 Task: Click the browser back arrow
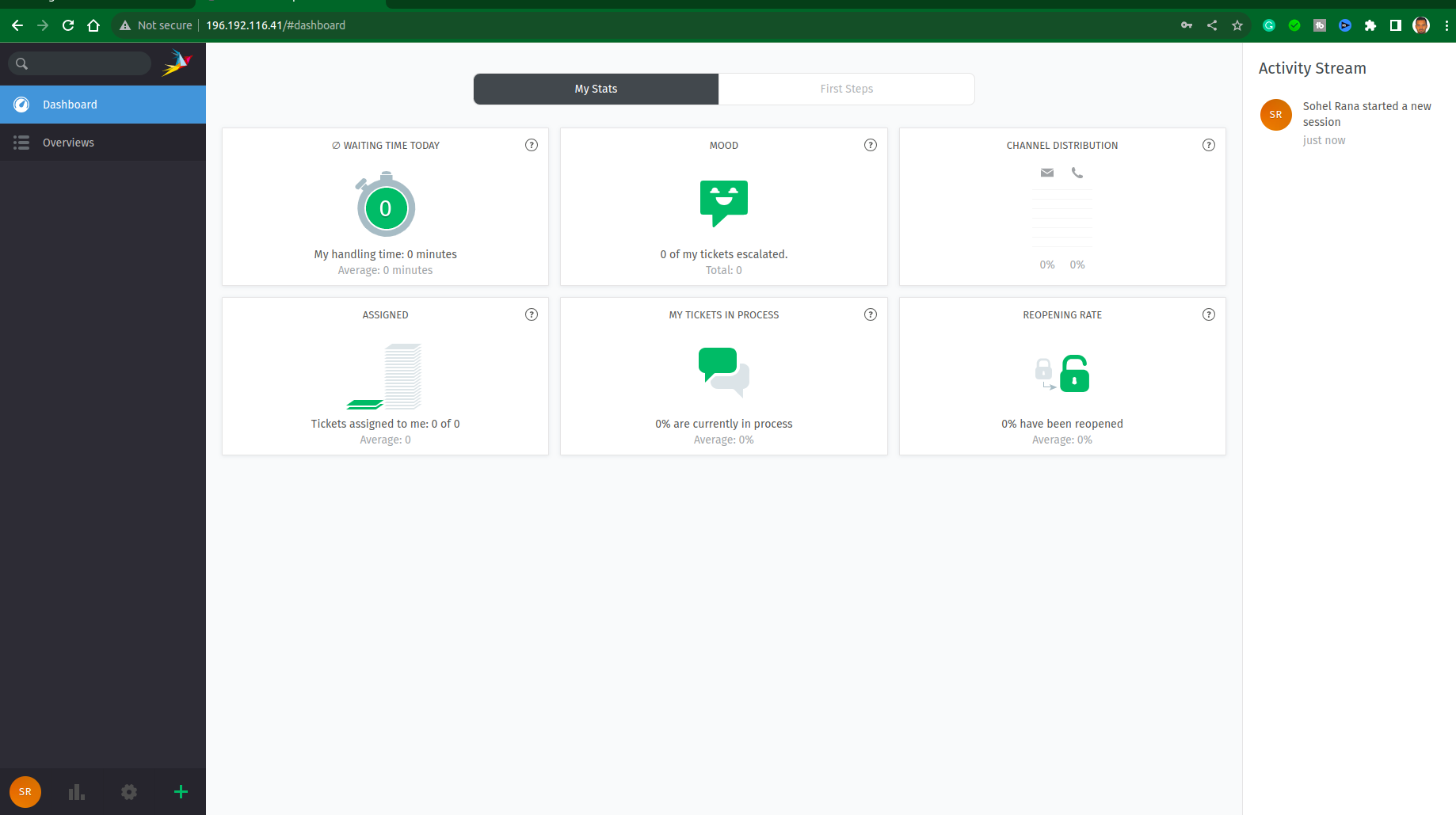click(x=17, y=25)
